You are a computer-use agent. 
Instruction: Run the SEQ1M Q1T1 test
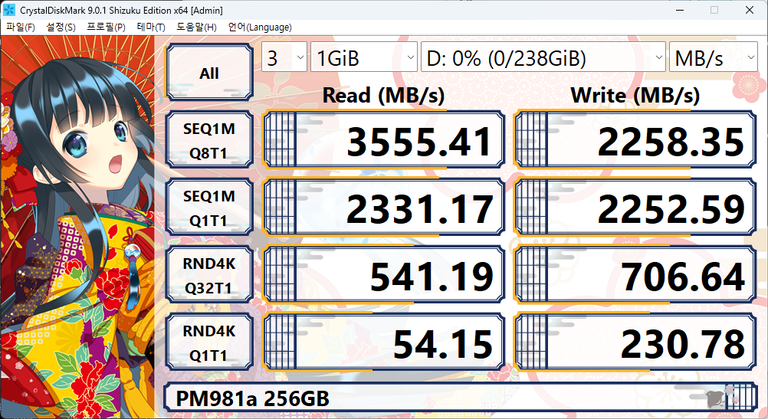coord(209,208)
